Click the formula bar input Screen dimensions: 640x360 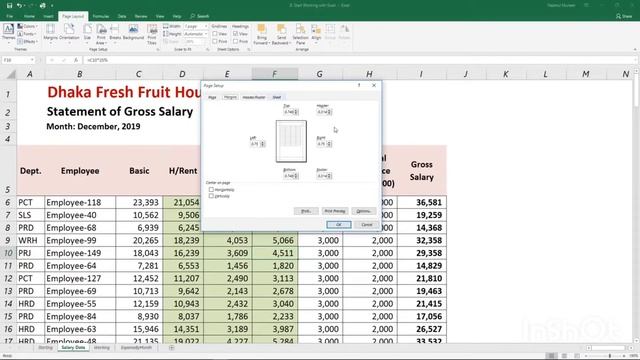click(x=359, y=60)
